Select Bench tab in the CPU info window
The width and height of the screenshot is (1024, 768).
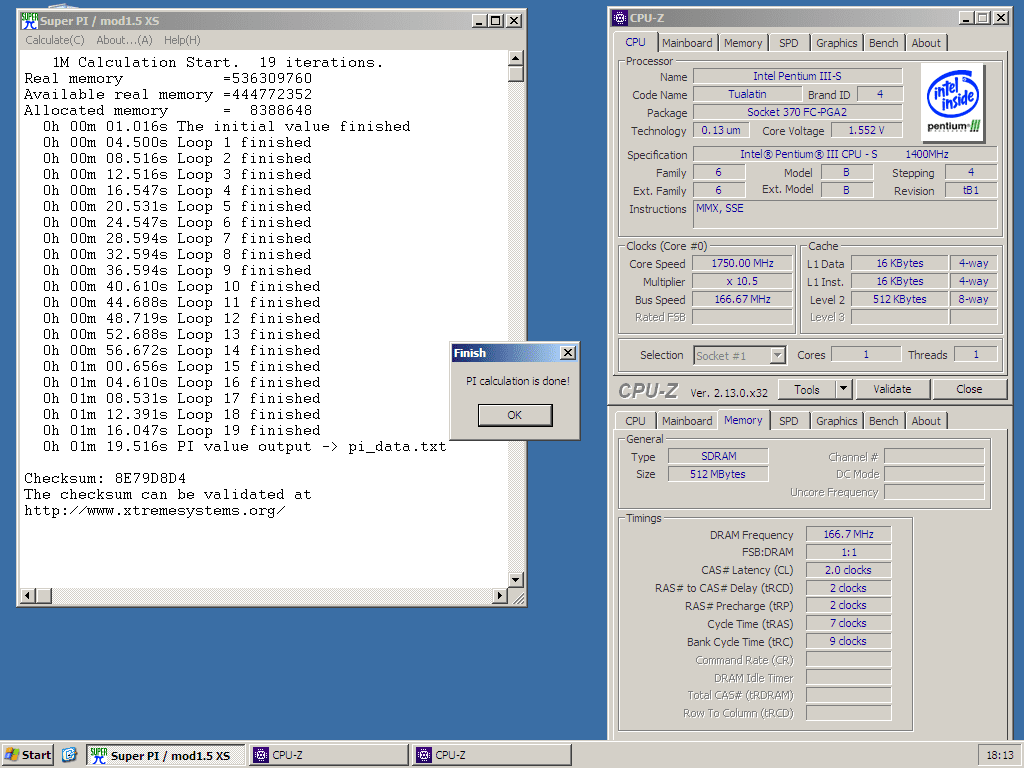point(883,43)
